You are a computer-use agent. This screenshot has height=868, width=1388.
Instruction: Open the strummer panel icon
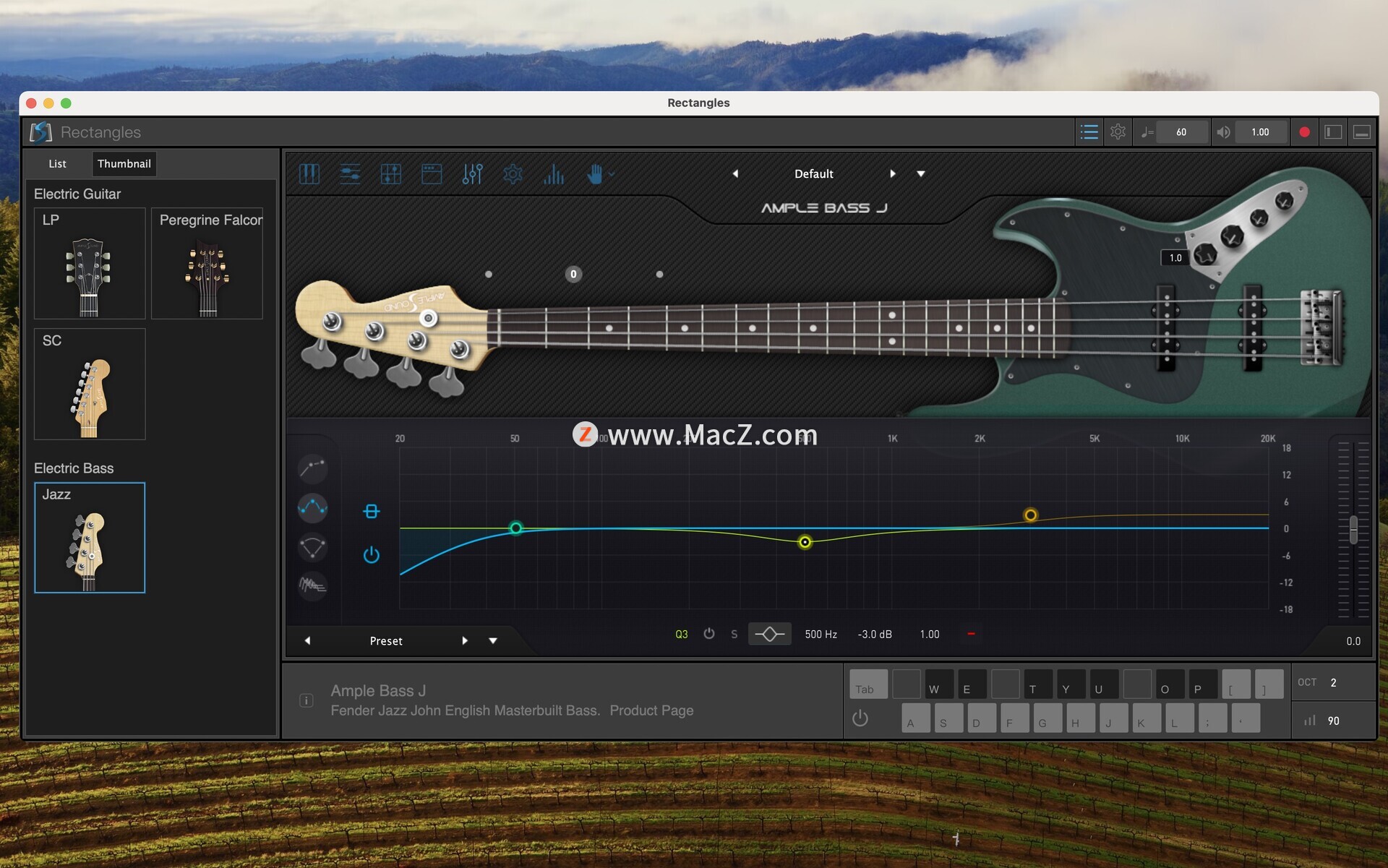pyautogui.click(x=350, y=173)
